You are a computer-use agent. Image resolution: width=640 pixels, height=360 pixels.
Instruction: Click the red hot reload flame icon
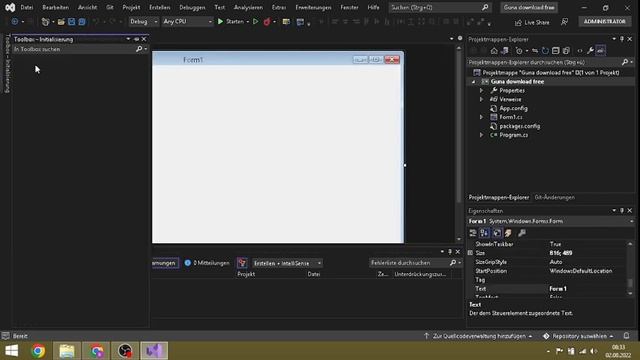click(267, 22)
